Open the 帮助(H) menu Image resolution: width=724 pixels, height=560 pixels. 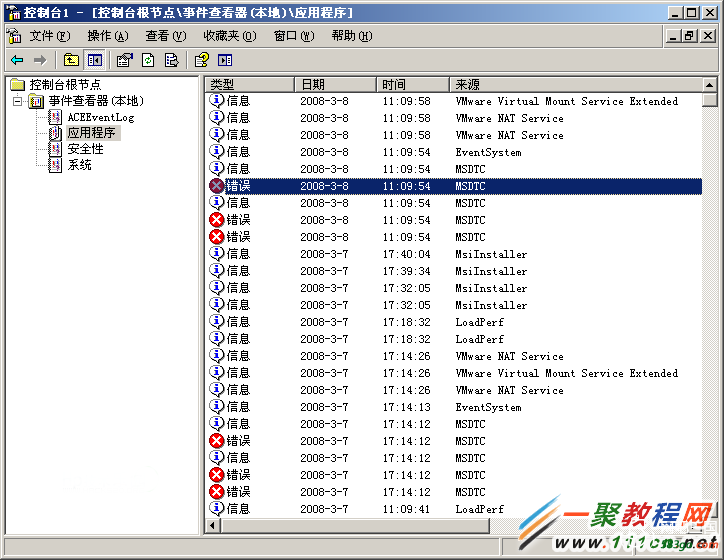point(352,36)
